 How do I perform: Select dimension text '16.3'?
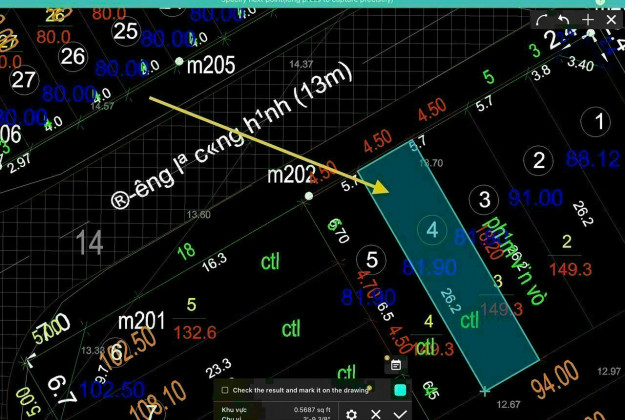tap(214, 263)
